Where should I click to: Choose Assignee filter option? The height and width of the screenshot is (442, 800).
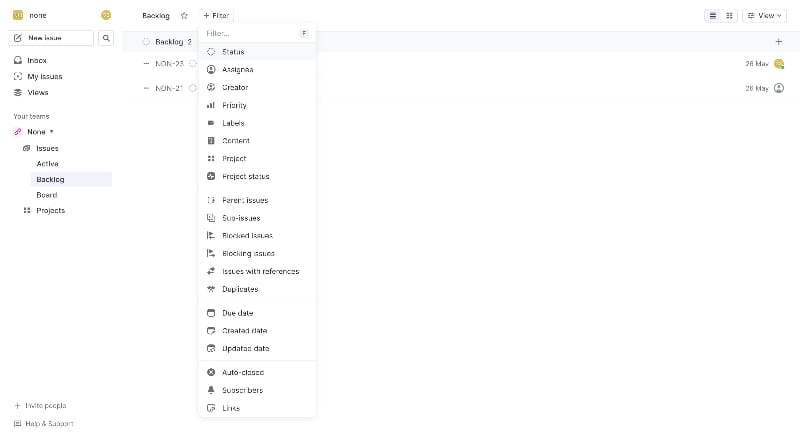point(257,69)
